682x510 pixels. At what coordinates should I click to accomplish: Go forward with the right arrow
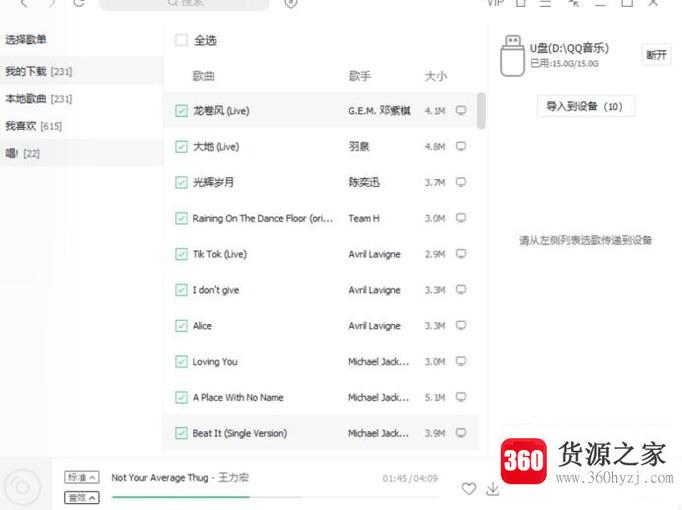52,3
